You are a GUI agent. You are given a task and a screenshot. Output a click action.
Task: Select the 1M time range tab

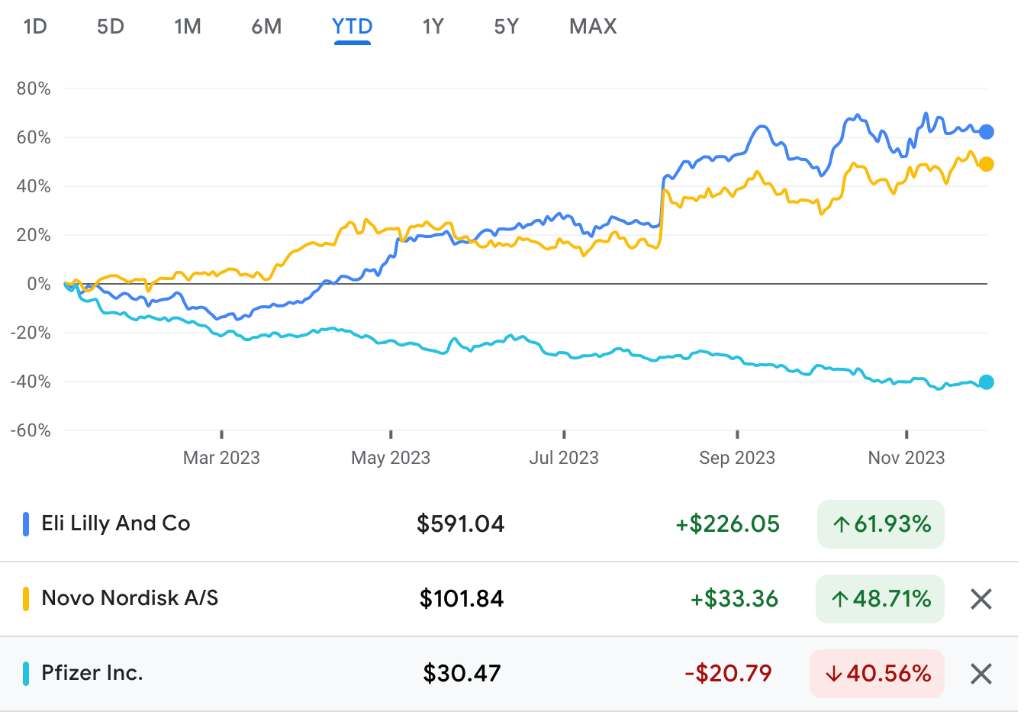(x=187, y=27)
